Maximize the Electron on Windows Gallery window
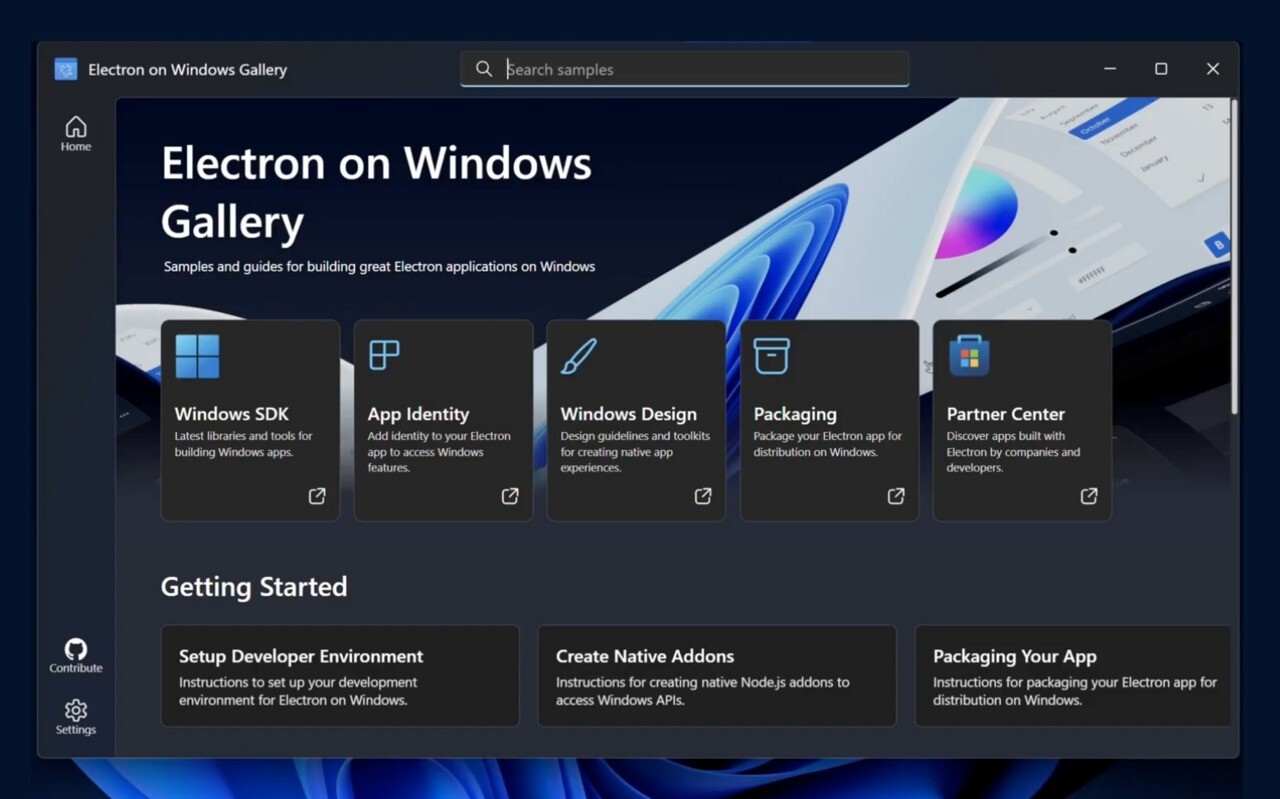This screenshot has width=1280, height=799. click(1161, 69)
